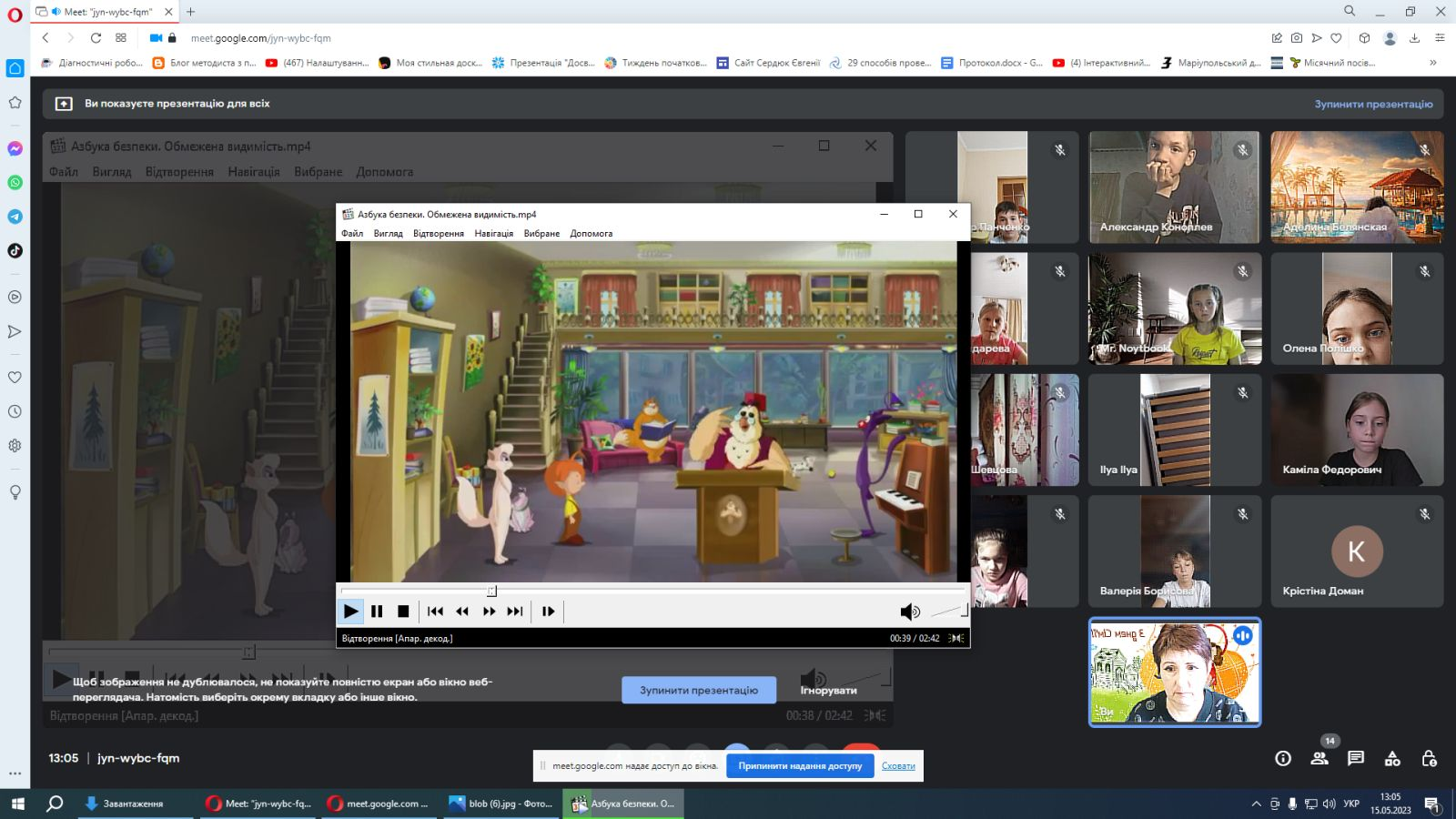Image resolution: width=1456 pixels, height=819 pixels.
Task: Open the Meet meeting details info icon
Action: click(x=1283, y=758)
